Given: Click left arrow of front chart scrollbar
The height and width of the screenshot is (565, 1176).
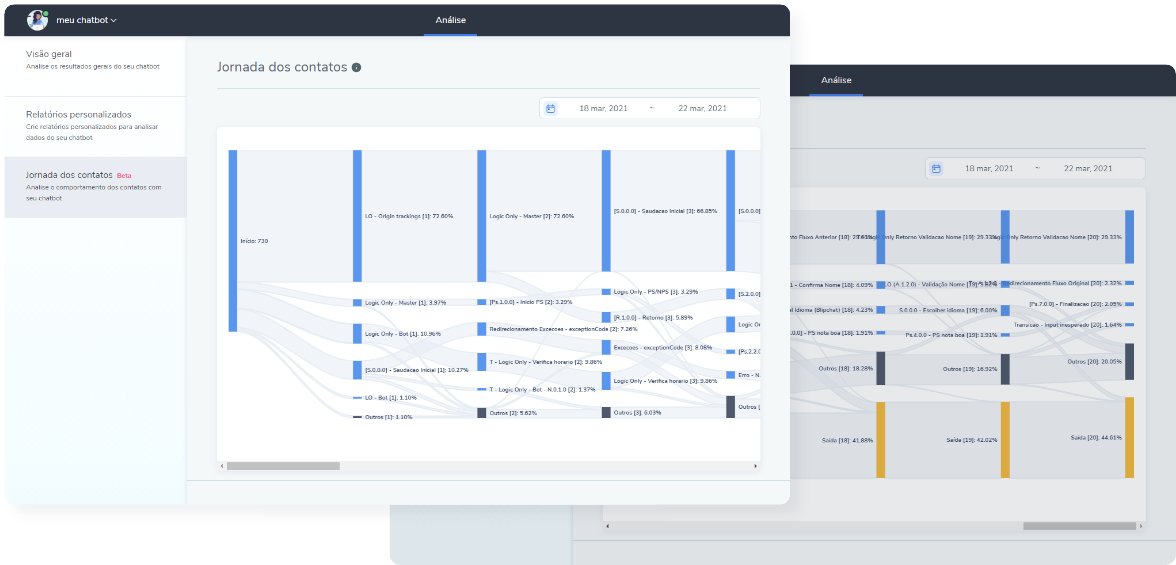Looking at the screenshot, I should point(222,466).
